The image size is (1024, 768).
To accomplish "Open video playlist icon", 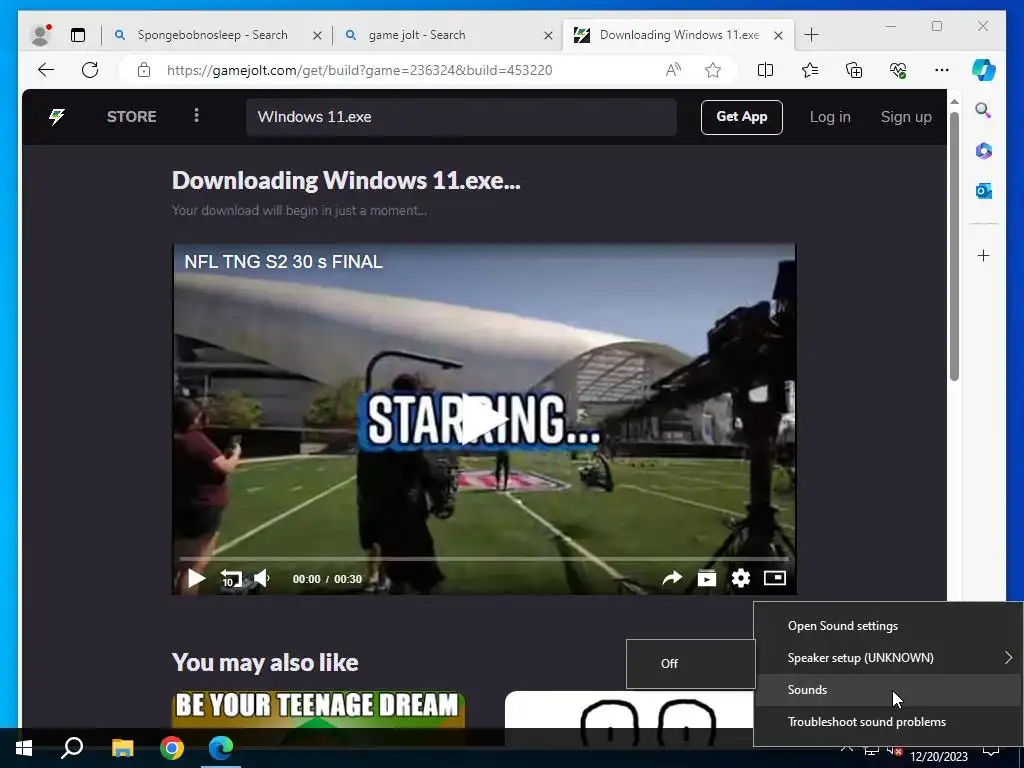I will [x=707, y=579].
